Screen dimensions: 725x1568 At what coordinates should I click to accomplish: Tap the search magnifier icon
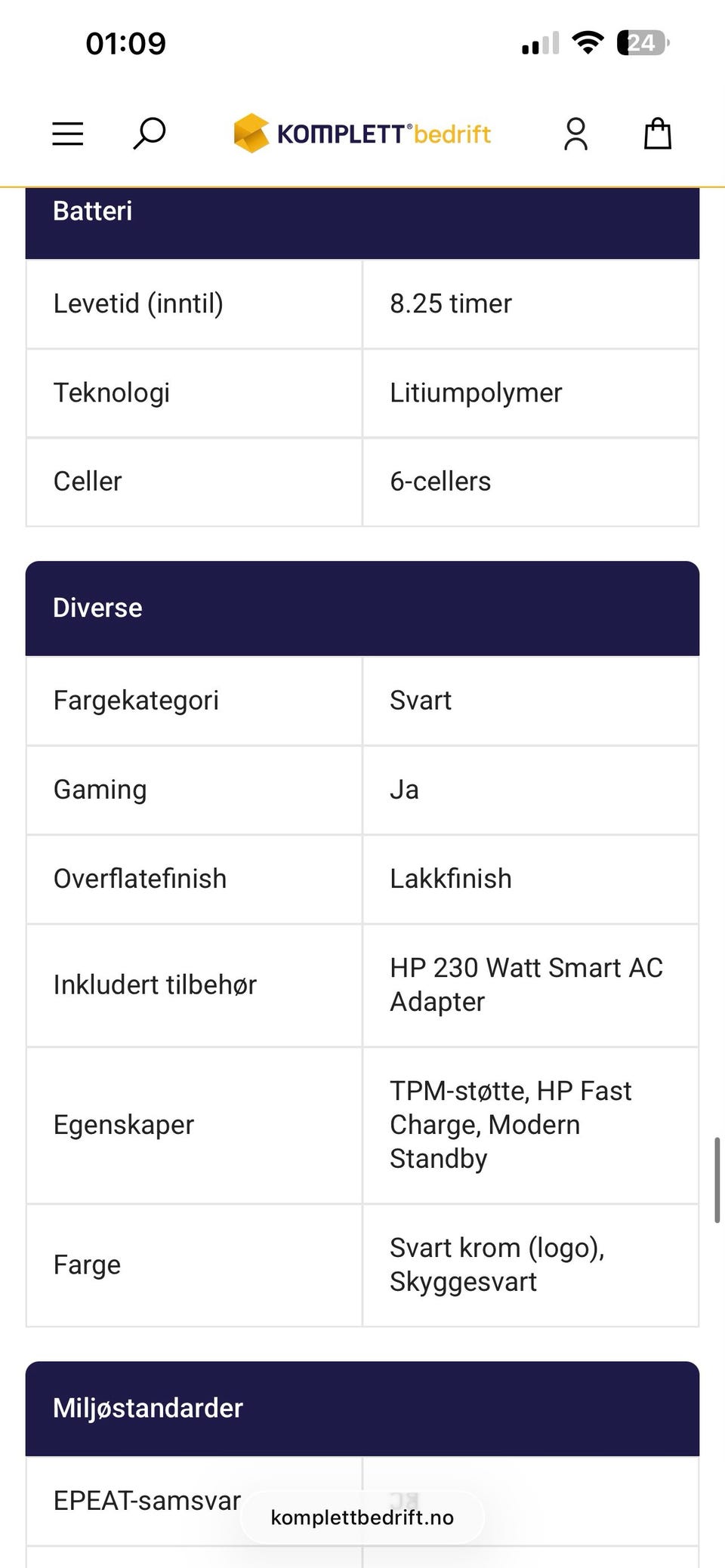pyautogui.click(x=150, y=134)
